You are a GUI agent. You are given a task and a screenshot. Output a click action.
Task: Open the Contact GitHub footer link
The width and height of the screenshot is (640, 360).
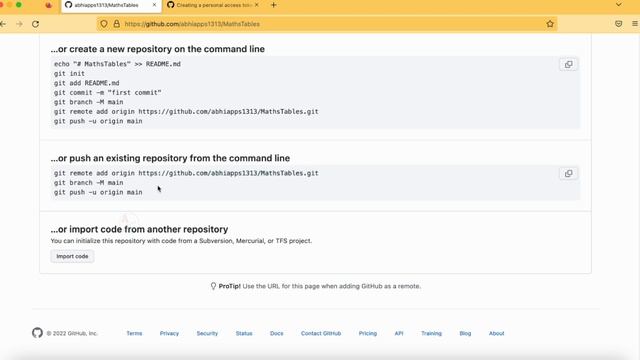point(321,333)
